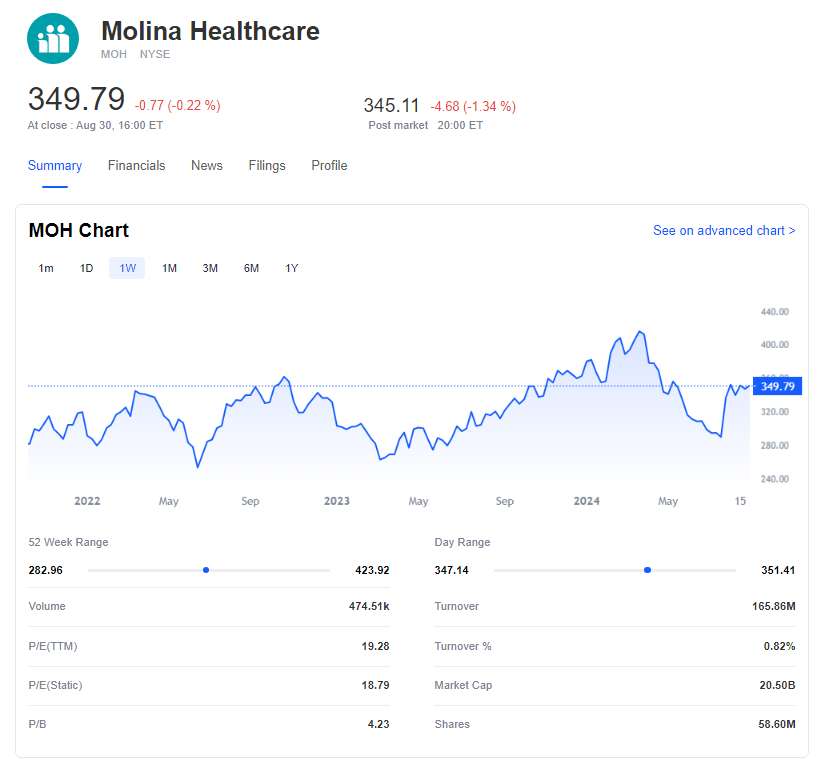The height and width of the screenshot is (766, 823).
Task: Go to the Filings tab
Action: click(267, 166)
